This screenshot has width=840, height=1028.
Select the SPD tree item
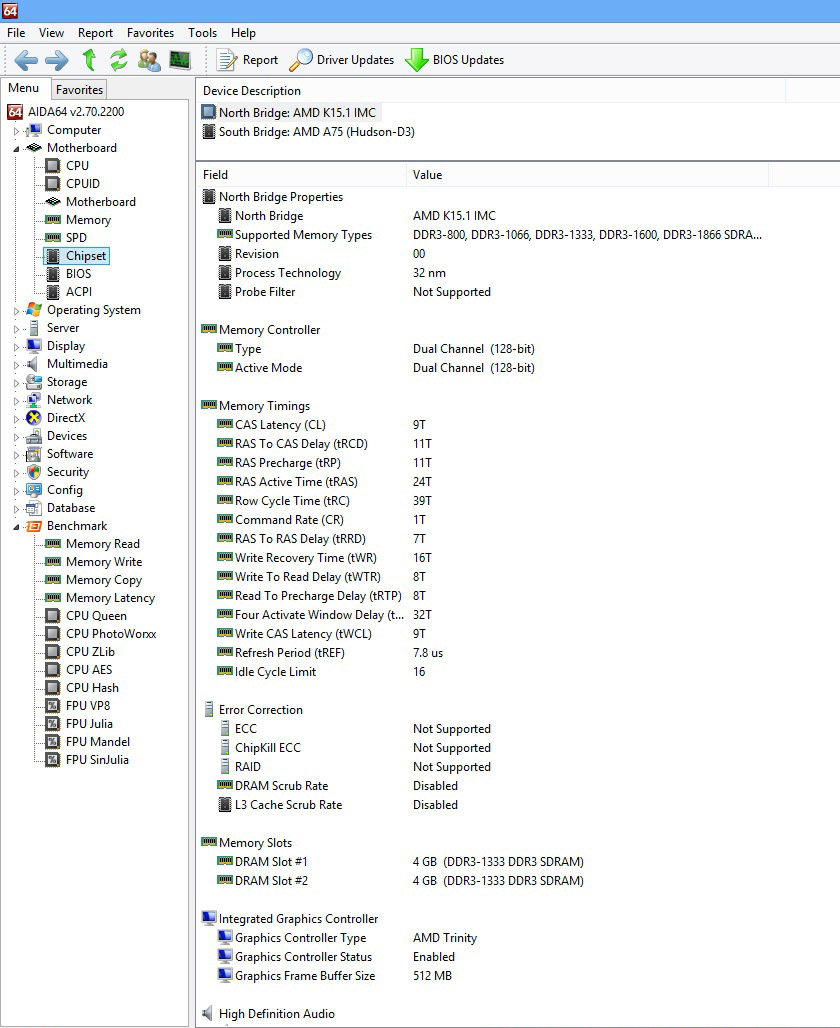[76, 237]
